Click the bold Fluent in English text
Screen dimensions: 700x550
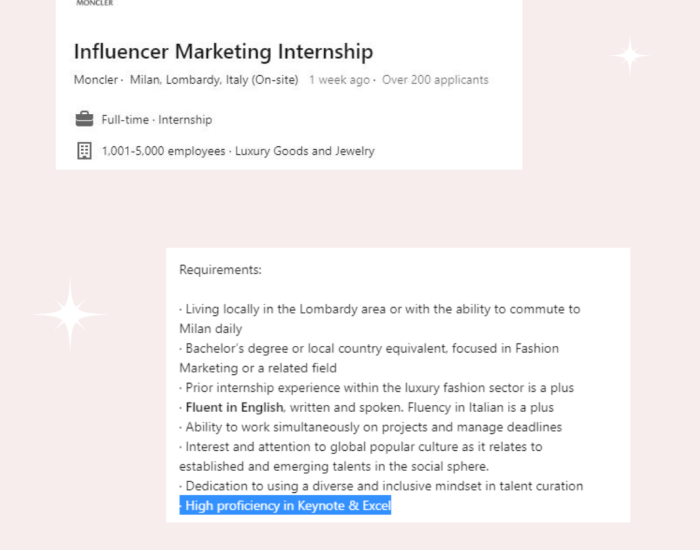[x=234, y=407]
